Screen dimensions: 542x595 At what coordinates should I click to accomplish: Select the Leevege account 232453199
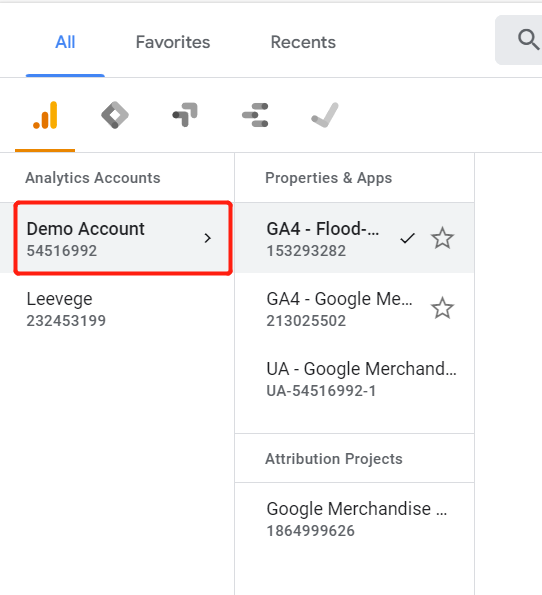click(x=117, y=309)
